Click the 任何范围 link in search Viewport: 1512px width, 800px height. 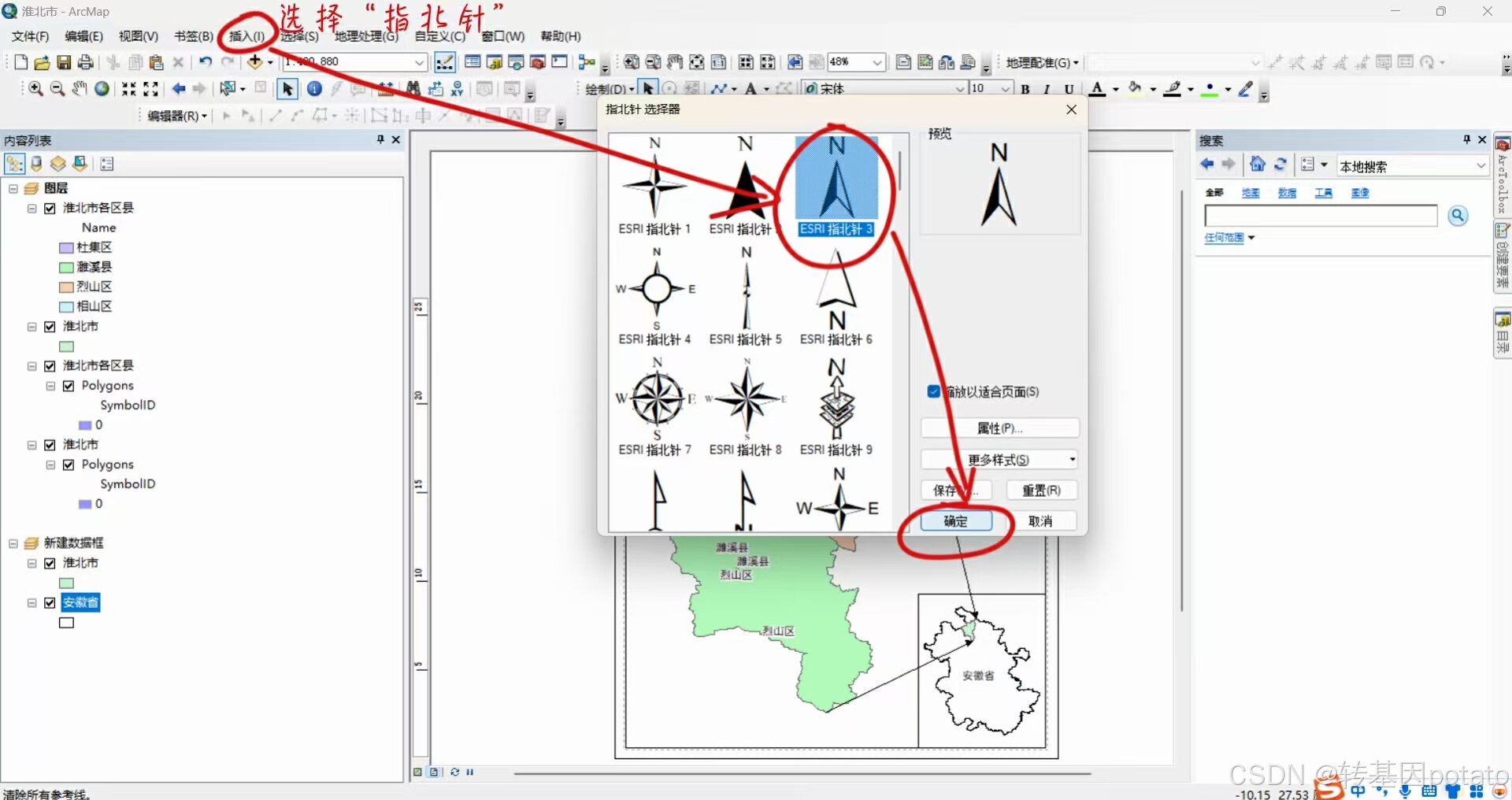click(1224, 238)
